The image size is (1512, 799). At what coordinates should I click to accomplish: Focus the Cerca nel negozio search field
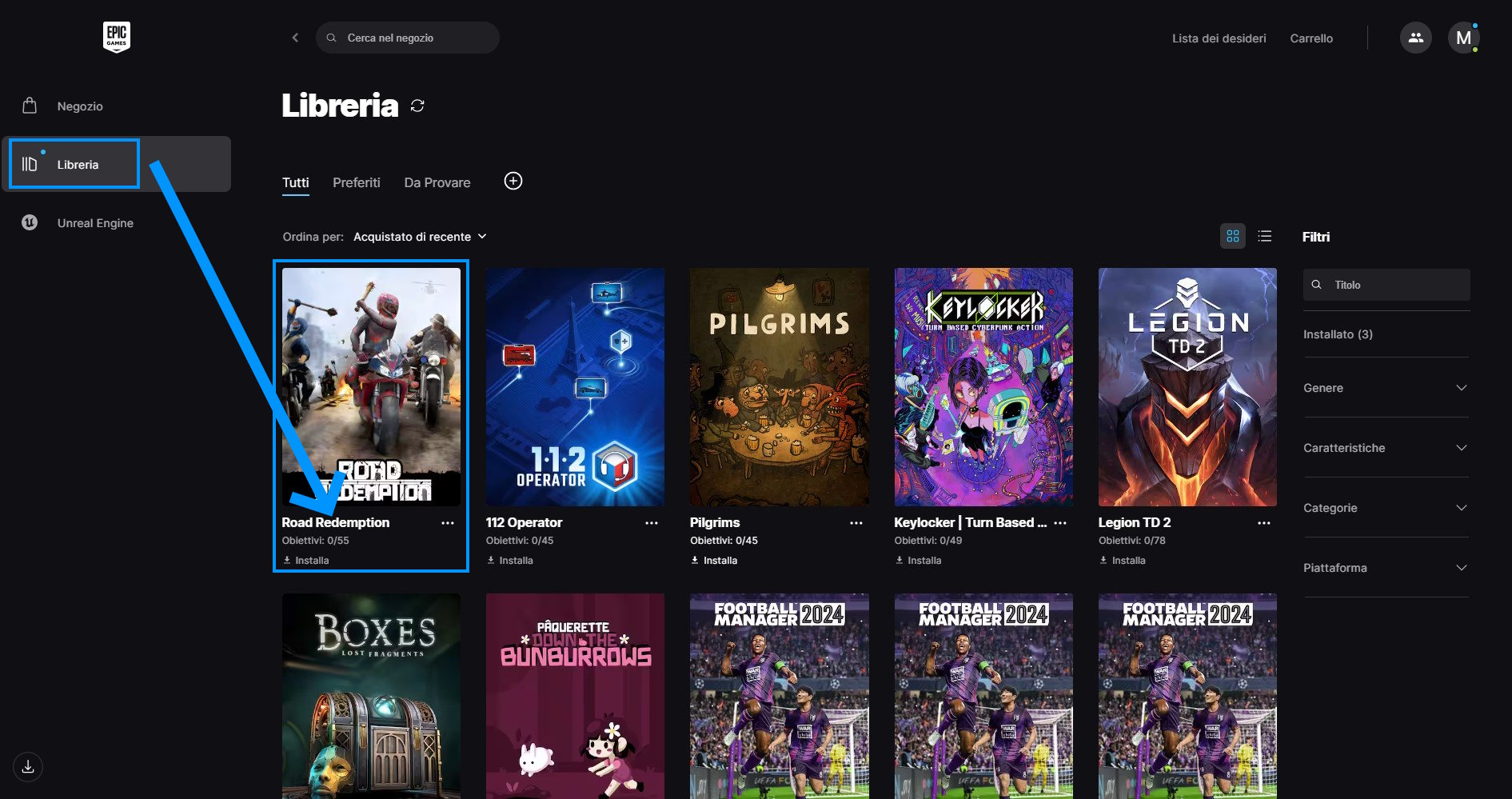coord(408,38)
